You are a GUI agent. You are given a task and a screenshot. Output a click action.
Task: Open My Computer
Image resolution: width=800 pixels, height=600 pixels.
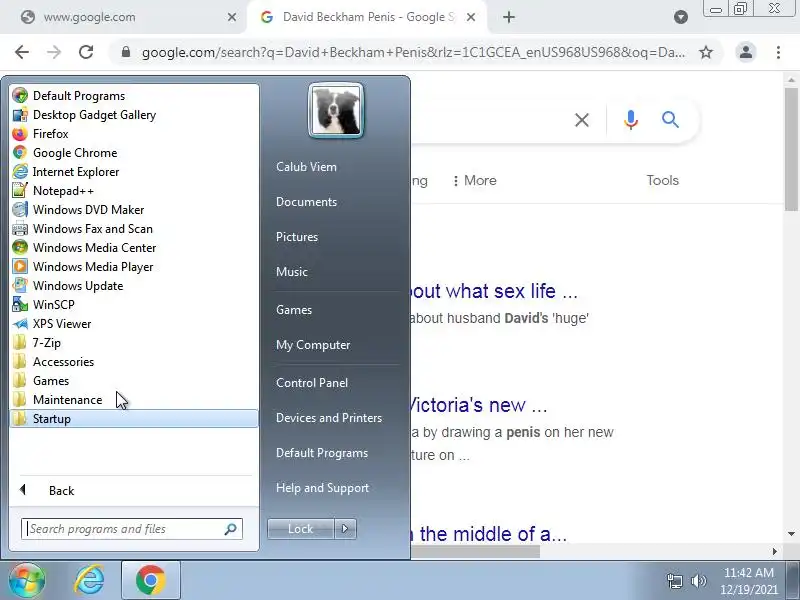(313, 345)
